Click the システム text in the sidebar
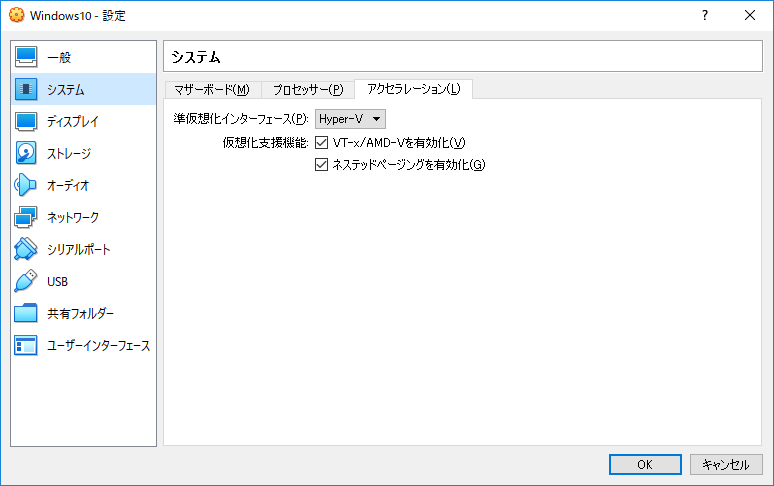774x486 pixels. tap(66, 90)
